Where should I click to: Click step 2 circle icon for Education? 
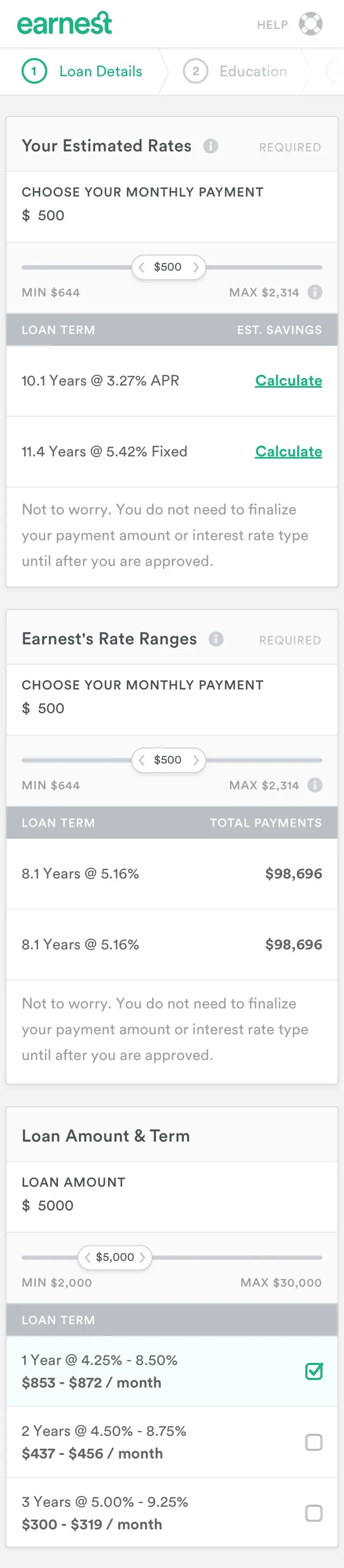click(x=196, y=71)
